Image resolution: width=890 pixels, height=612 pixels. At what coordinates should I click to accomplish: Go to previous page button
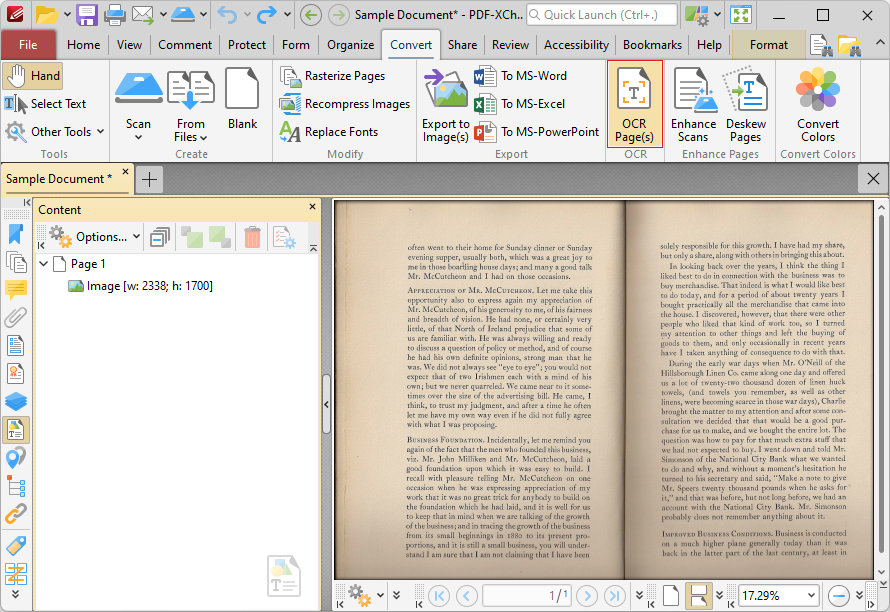(467, 596)
